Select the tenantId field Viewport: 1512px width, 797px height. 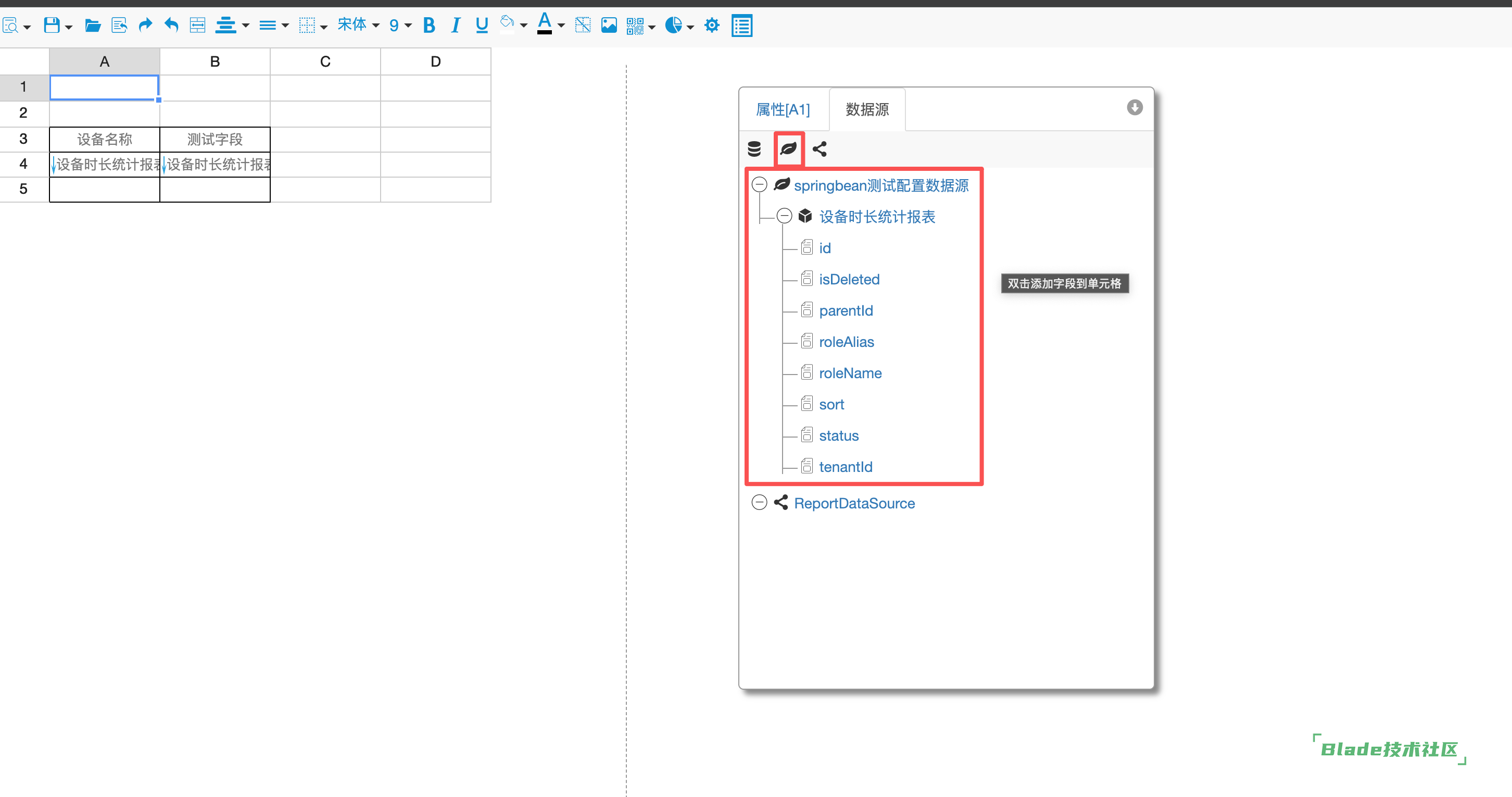tap(846, 467)
